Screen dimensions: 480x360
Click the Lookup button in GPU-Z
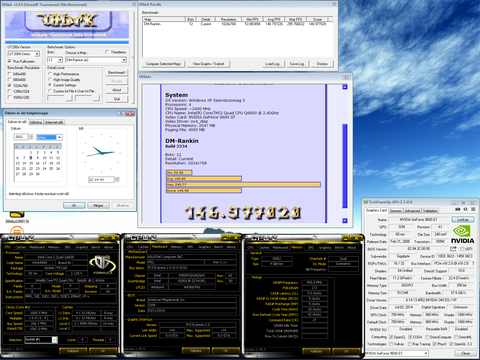click(463, 219)
